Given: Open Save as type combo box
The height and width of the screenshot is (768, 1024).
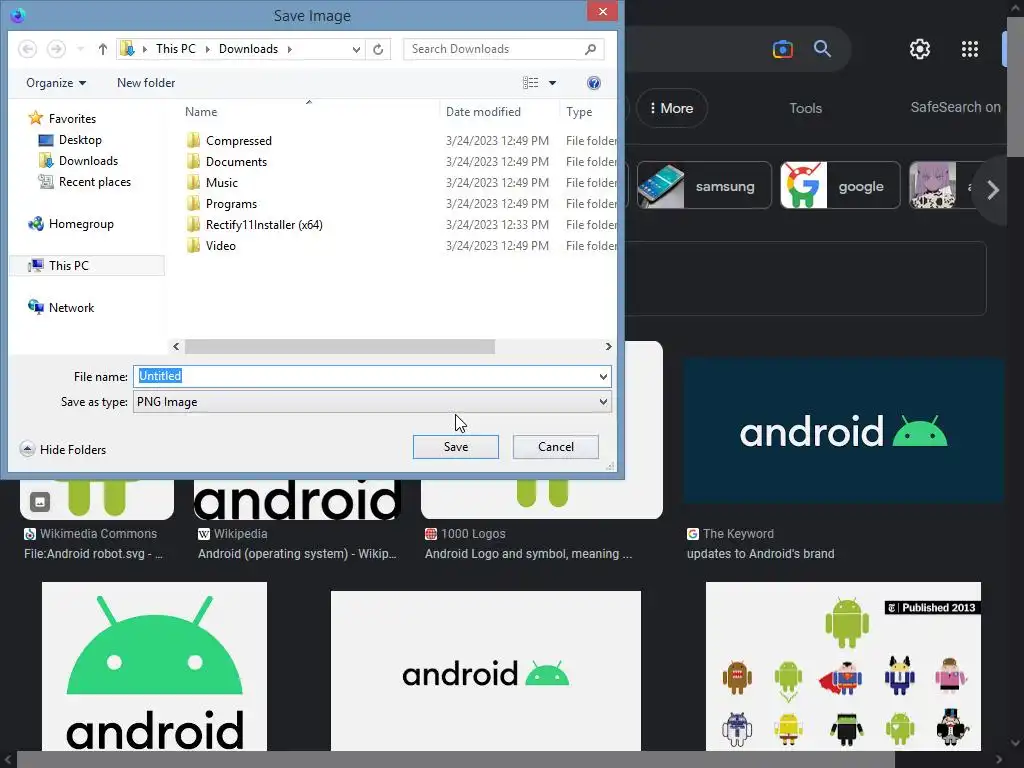Looking at the screenshot, I should 372,402.
